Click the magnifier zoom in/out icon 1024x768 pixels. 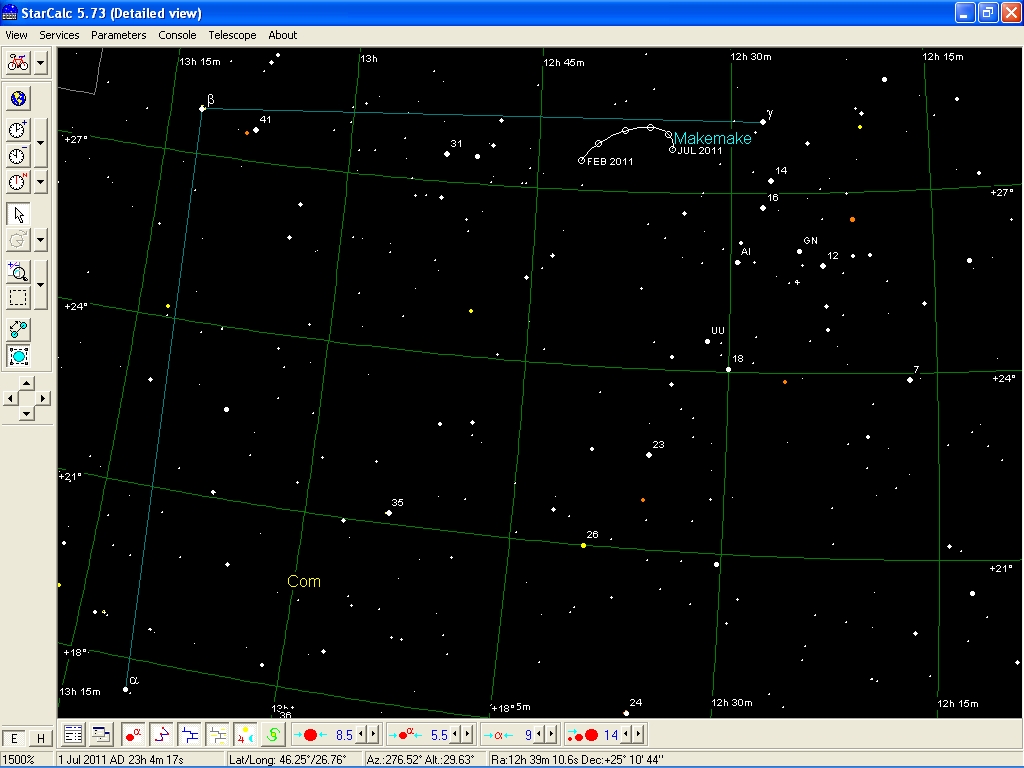pos(18,272)
